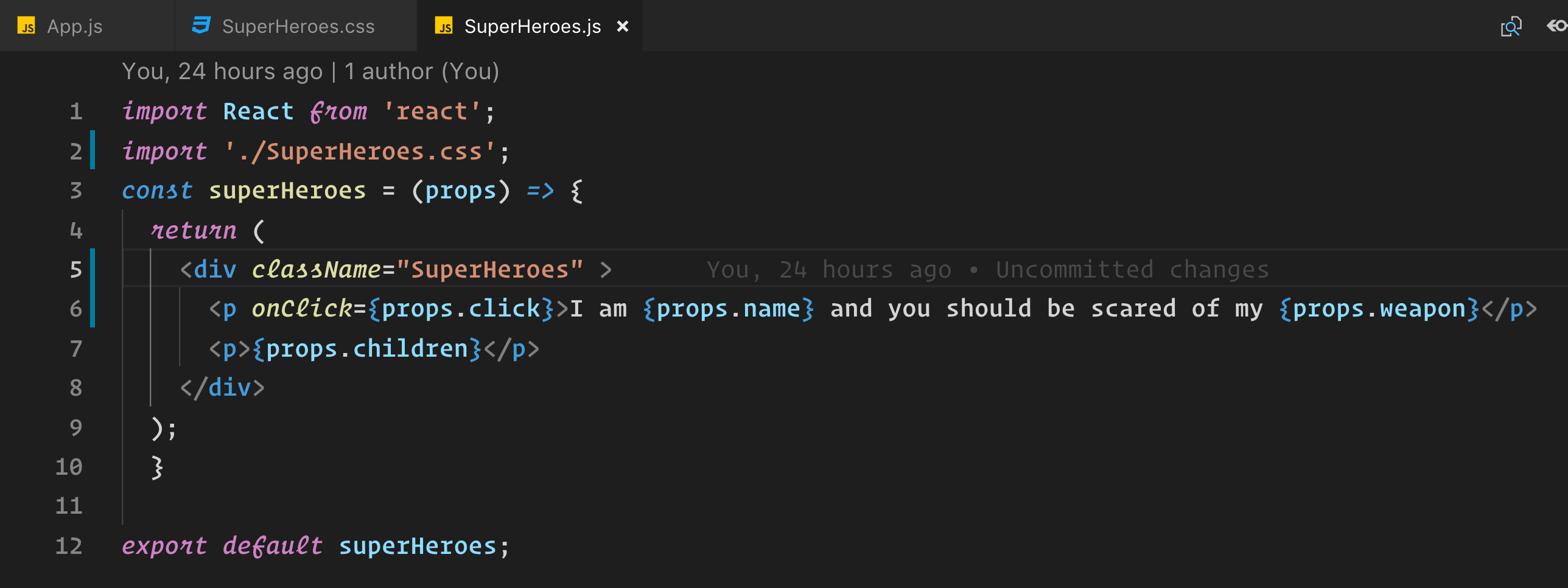Viewport: 1568px width, 588px height.
Task: Click the change indicator beside line 2
Action: tap(93, 151)
